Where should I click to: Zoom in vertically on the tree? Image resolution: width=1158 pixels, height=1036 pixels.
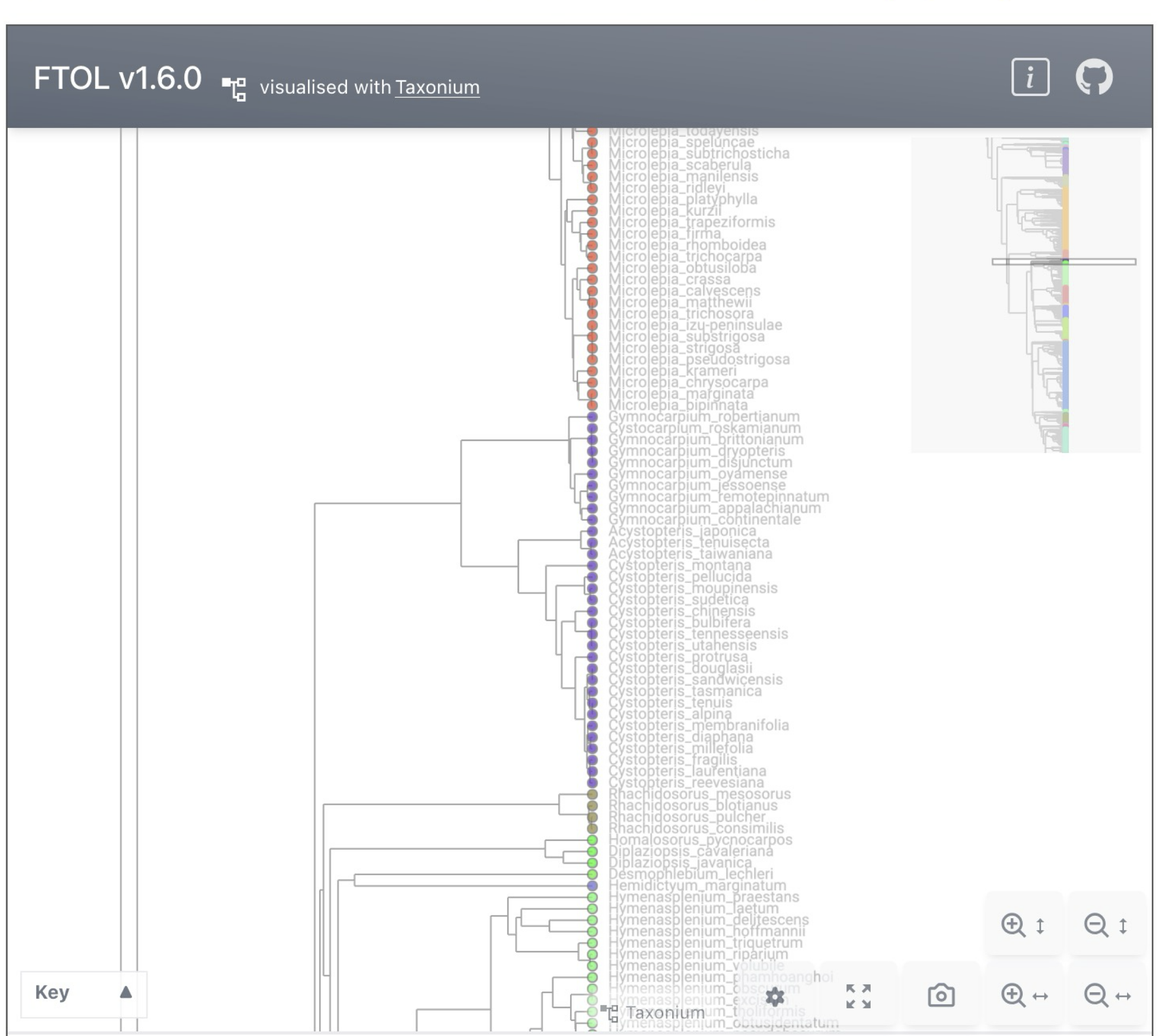point(1022,925)
